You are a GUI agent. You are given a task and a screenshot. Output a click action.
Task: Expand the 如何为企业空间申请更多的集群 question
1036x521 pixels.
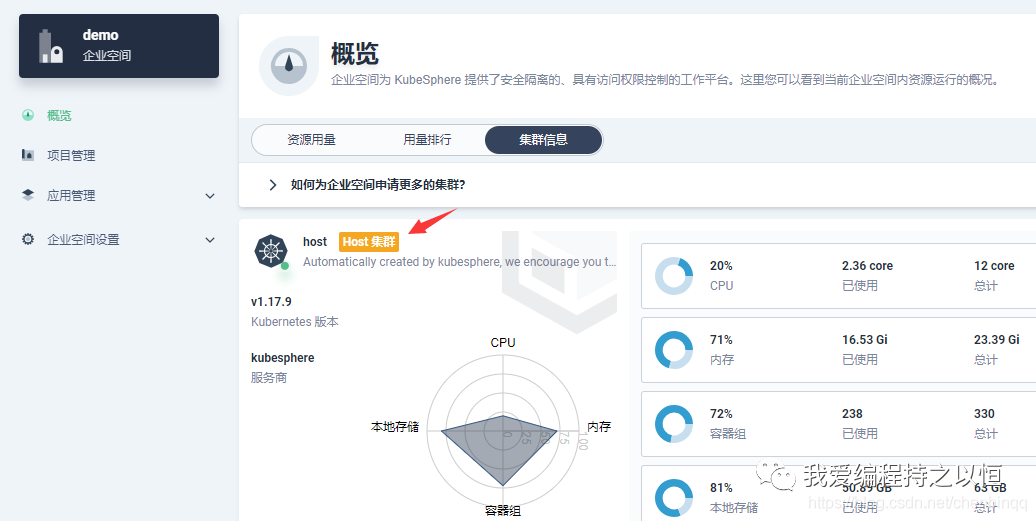click(273, 185)
